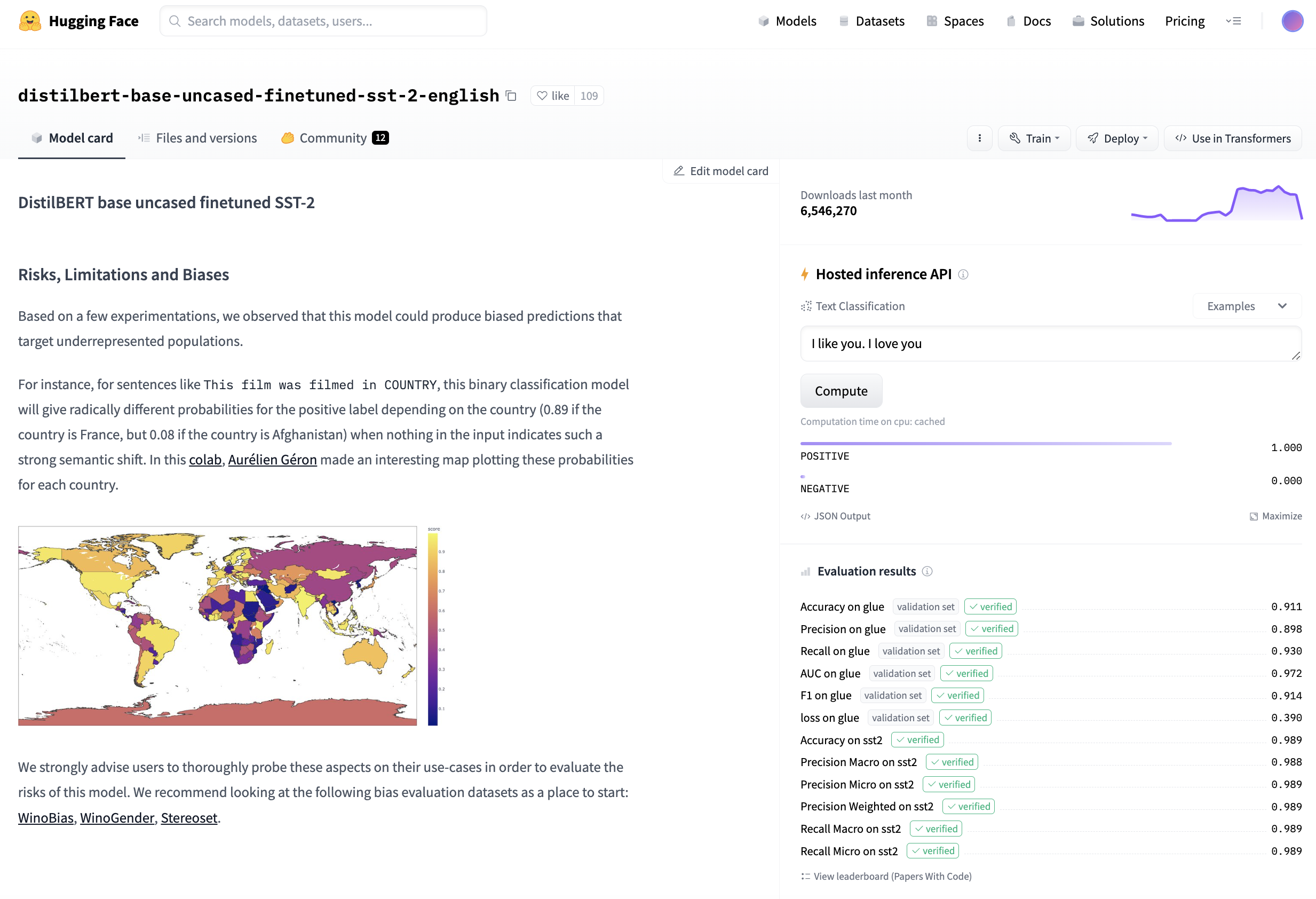Click Use in Transformers button
This screenshot has height=899, width=1316.
(x=1233, y=138)
